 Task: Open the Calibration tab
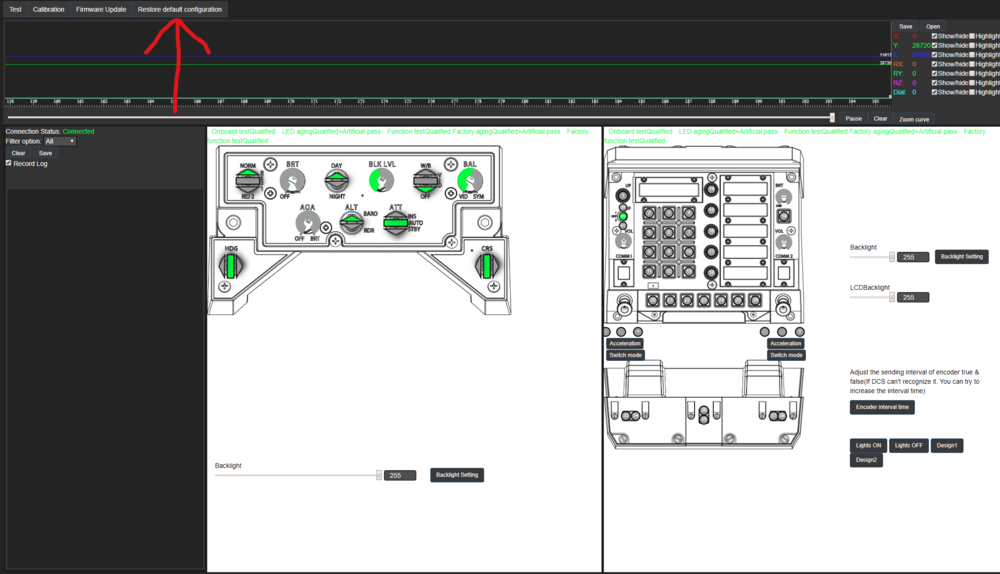[48, 10]
